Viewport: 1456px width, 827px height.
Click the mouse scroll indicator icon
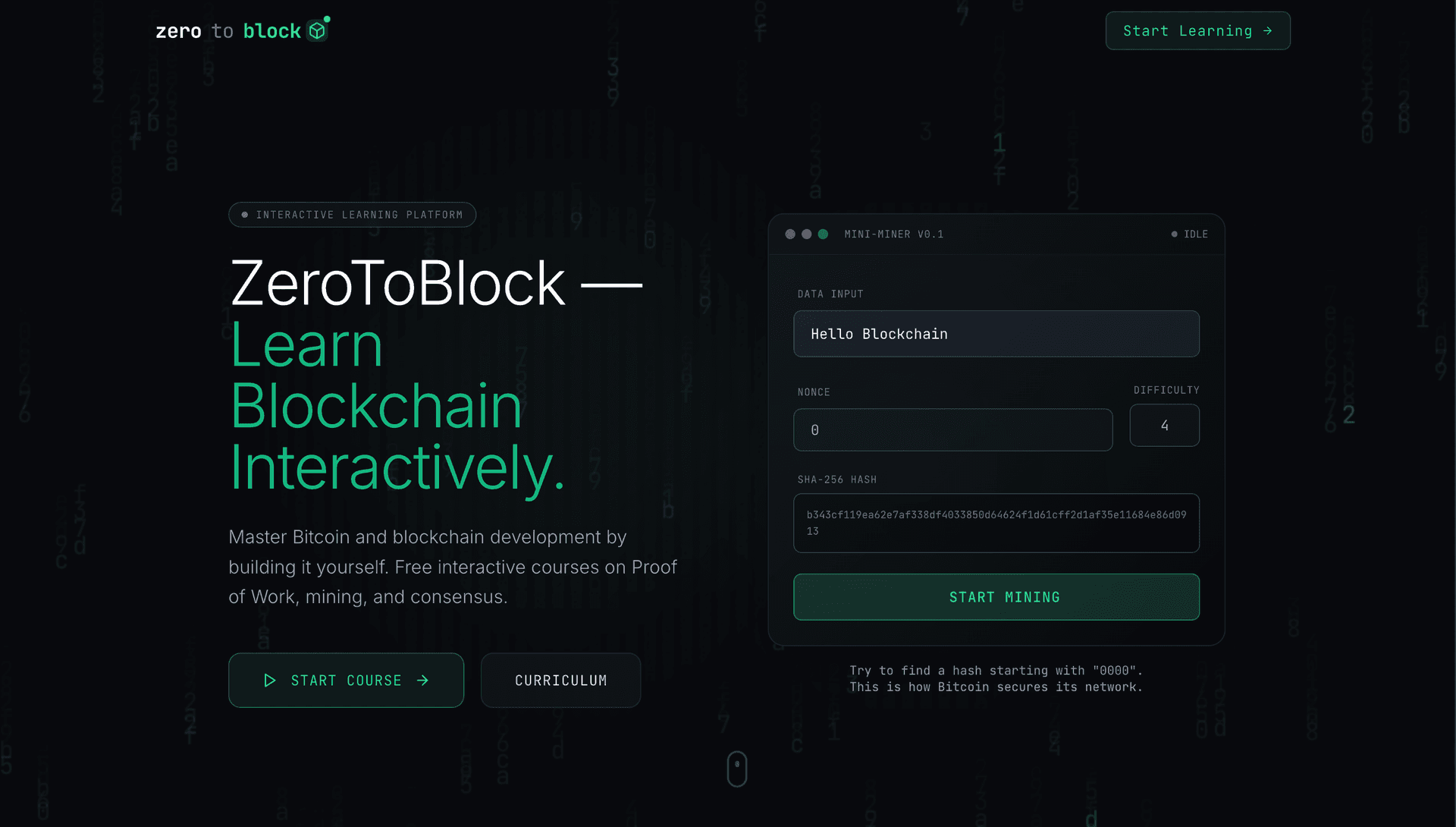point(737,769)
